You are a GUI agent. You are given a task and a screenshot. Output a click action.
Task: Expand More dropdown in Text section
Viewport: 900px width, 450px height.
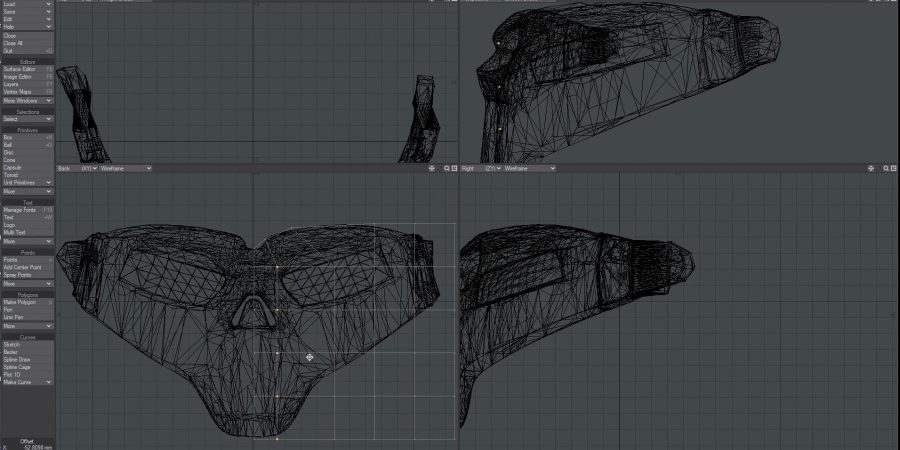(27, 241)
